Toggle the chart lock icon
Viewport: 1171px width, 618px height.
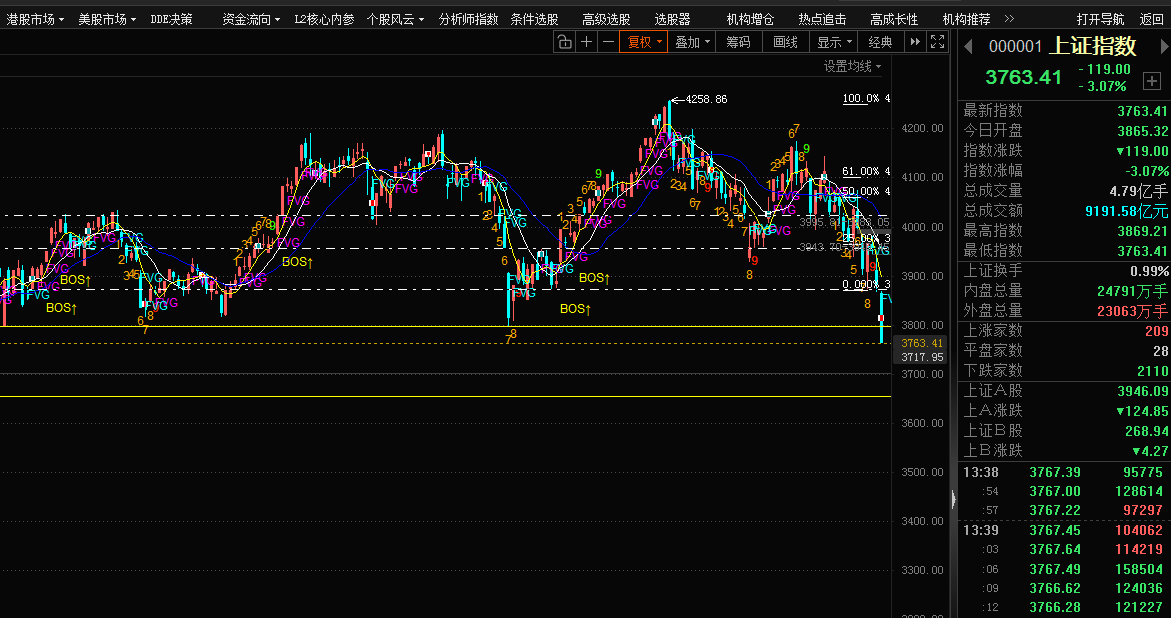tap(564, 43)
